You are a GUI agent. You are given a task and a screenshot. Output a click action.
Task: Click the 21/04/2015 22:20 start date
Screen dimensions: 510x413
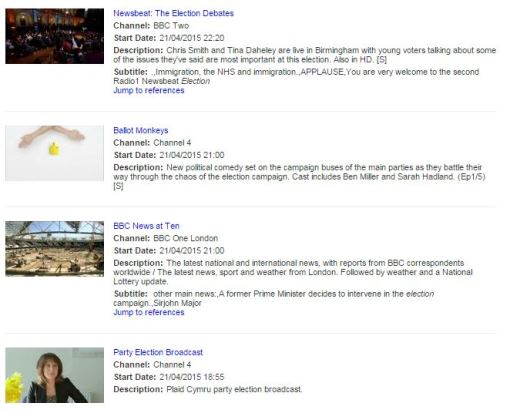pos(192,38)
